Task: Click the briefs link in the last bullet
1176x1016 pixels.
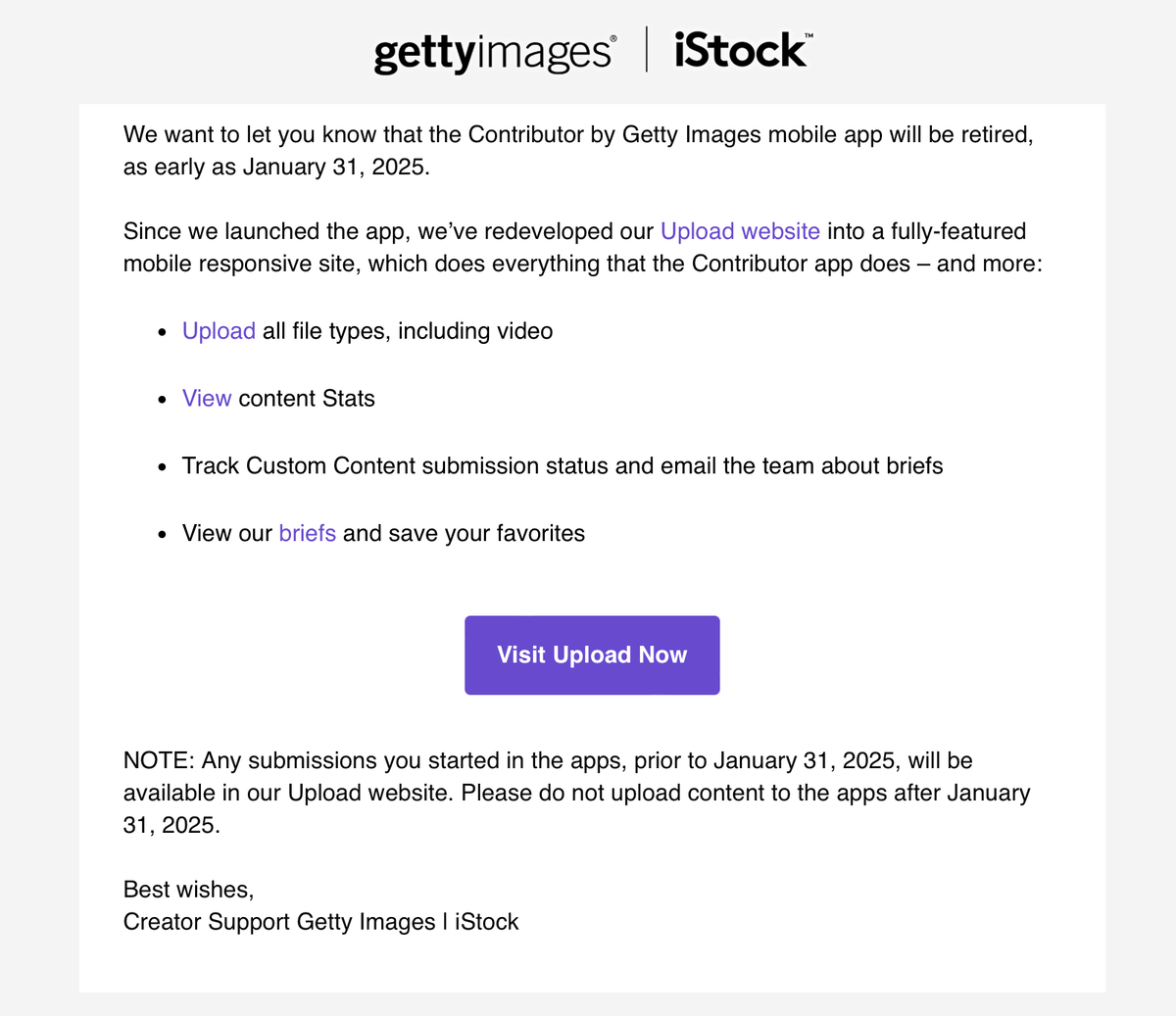Action: 307,534
